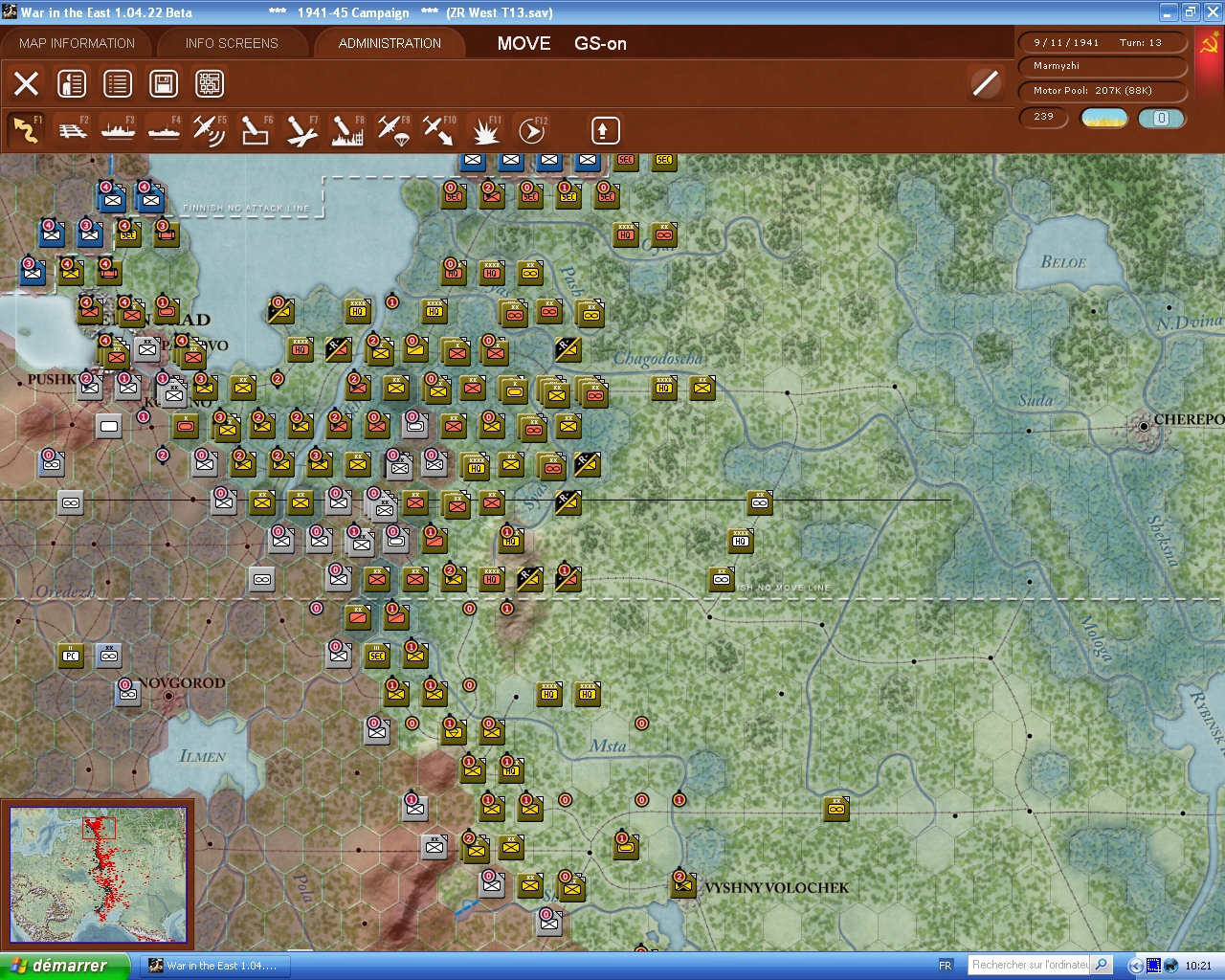Click the taskbar search magnifier button

pyautogui.click(x=1102, y=965)
